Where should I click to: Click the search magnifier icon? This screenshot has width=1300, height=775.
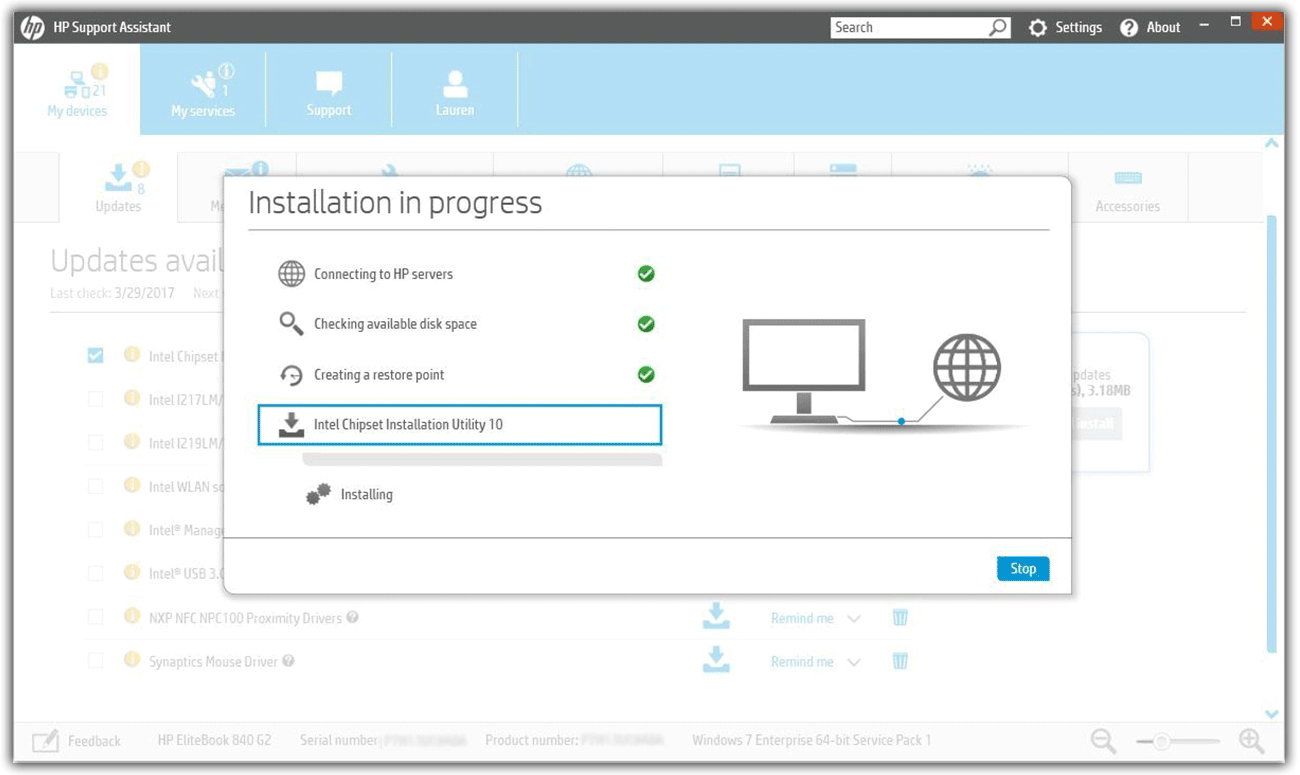(x=998, y=27)
